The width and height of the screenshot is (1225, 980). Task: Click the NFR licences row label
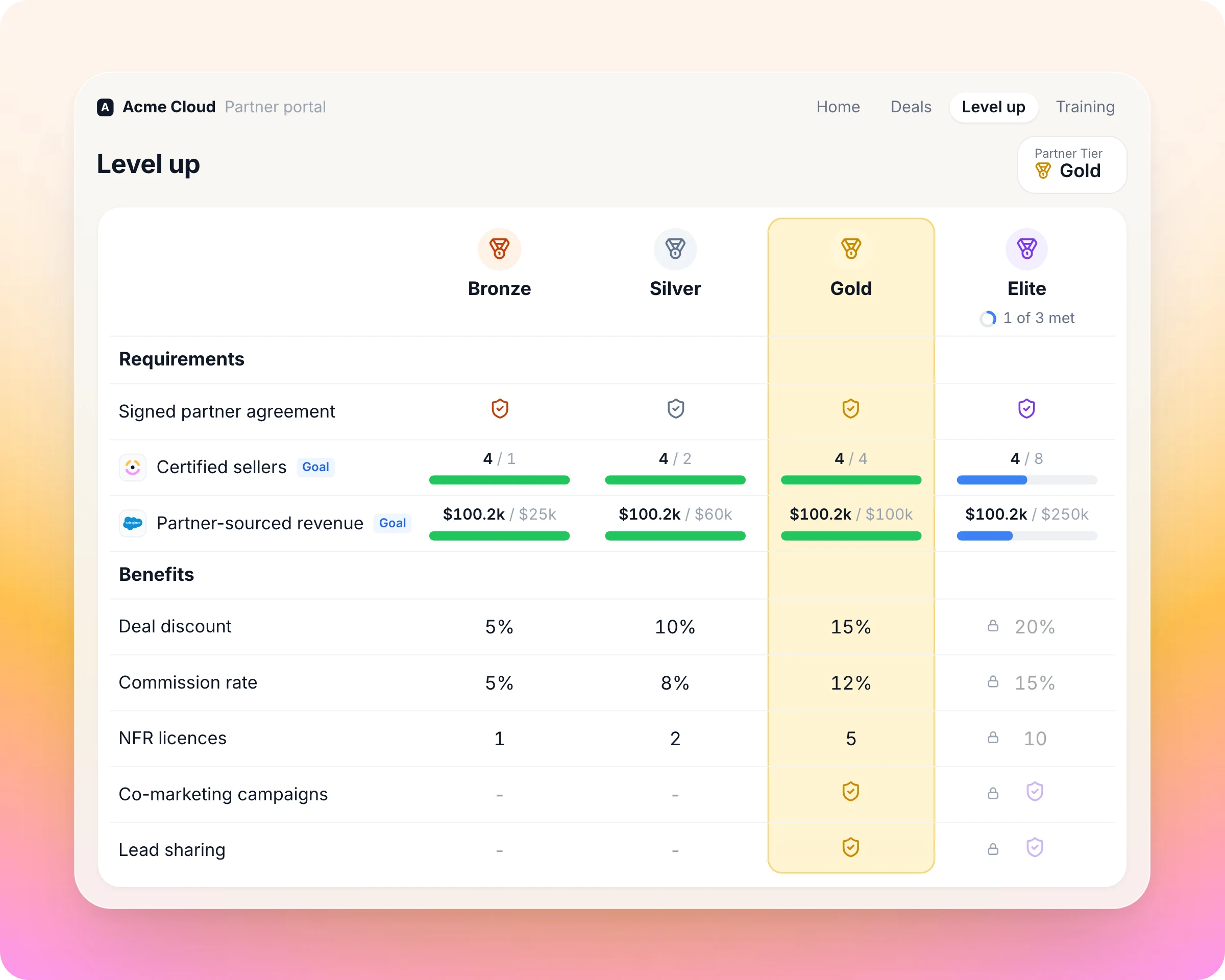point(173,738)
